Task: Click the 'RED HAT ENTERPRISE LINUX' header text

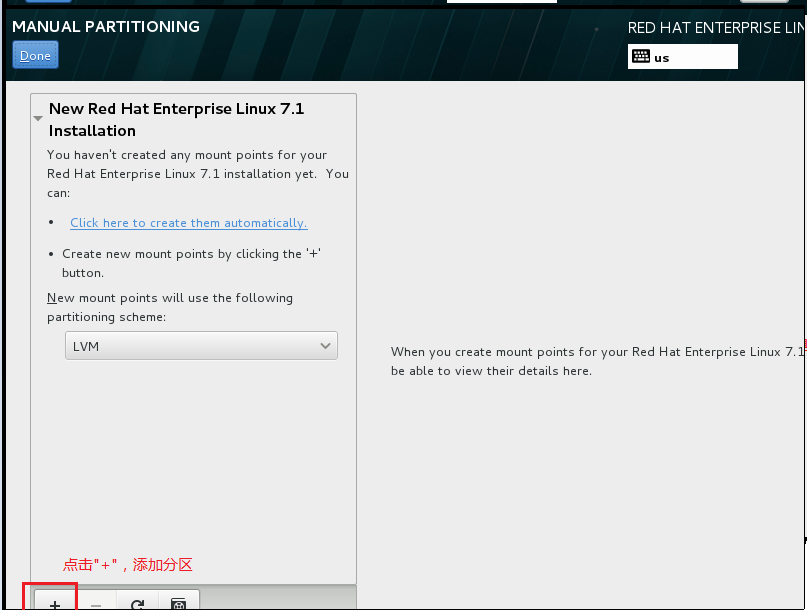Action: point(716,28)
